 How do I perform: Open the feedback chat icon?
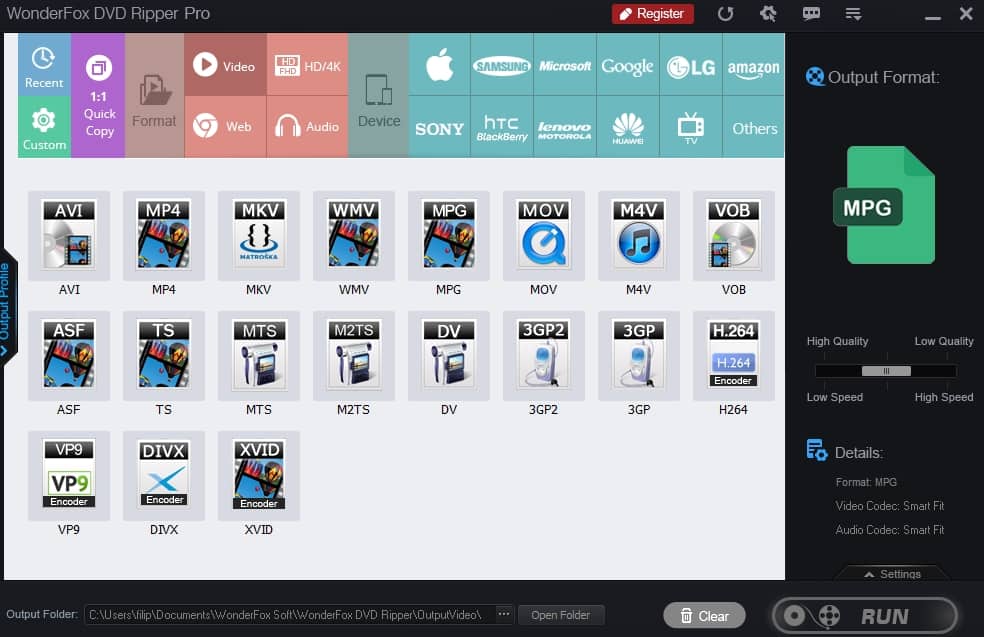point(811,14)
